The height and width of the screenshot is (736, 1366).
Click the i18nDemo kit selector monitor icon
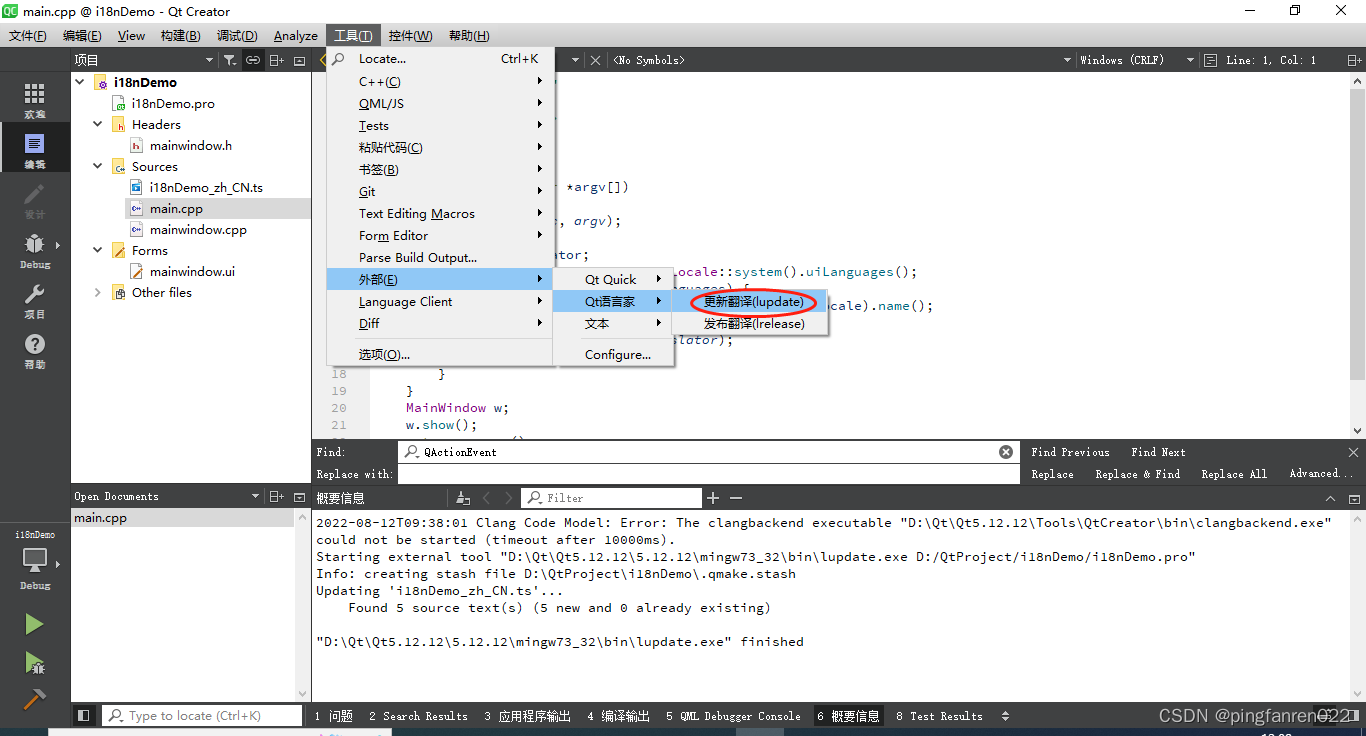tap(35, 560)
